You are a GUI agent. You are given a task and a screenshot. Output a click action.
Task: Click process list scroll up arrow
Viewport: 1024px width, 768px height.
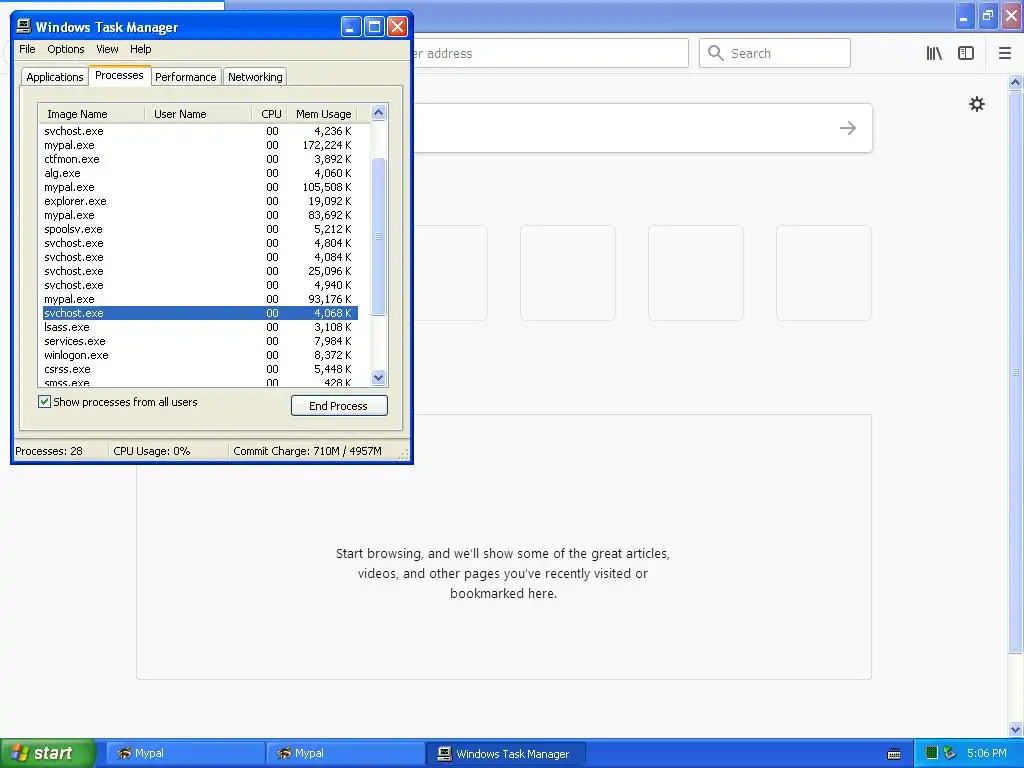point(378,113)
